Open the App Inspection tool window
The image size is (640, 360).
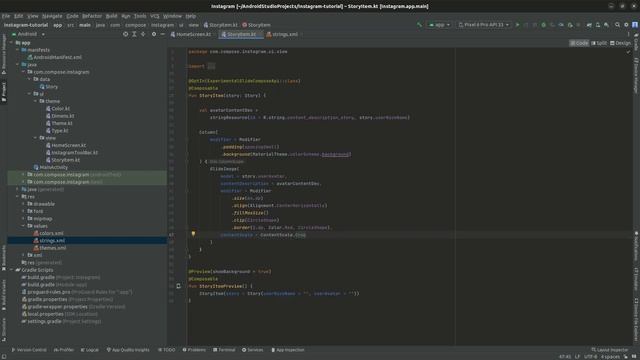(x=288, y=350)
